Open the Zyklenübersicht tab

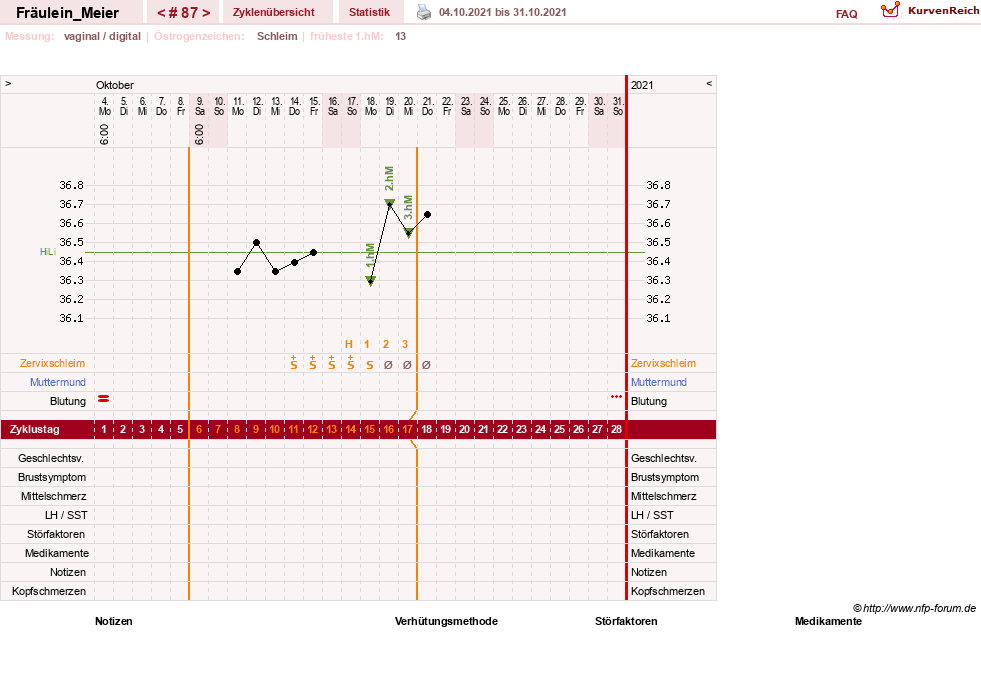[273, 12]
